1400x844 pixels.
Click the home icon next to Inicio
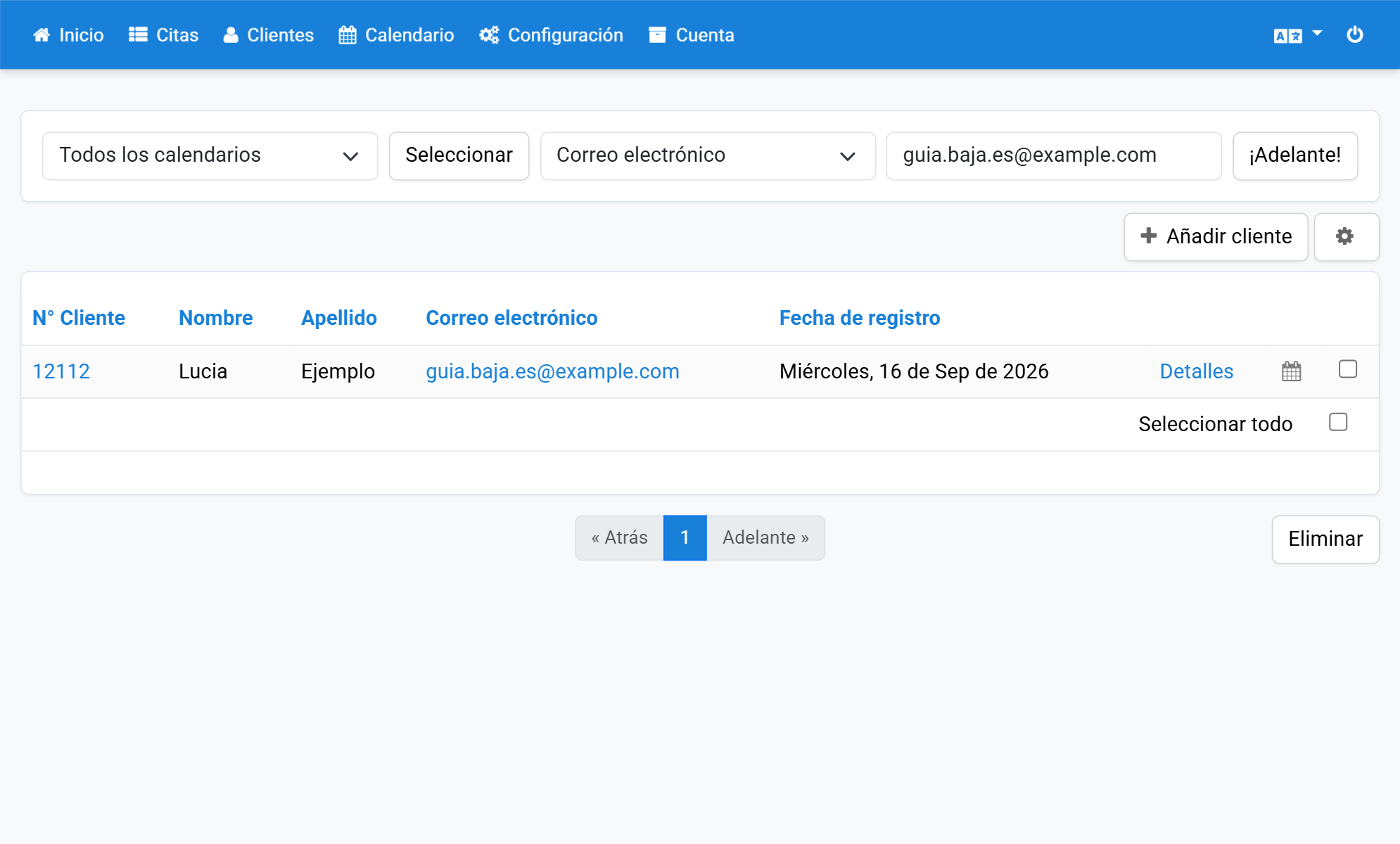(x=42, y=35)
